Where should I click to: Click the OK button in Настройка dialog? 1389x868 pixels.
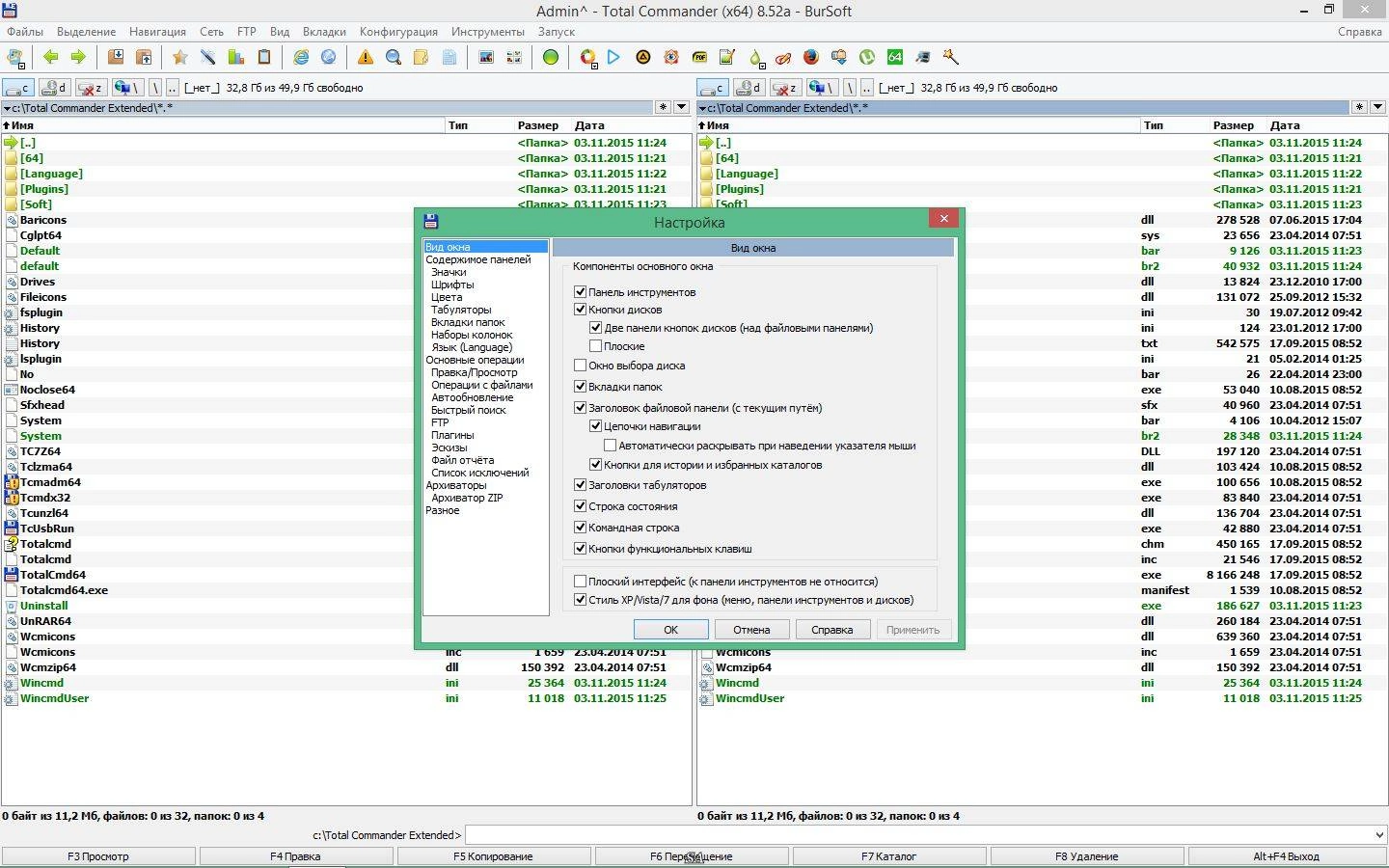(671, 630)
